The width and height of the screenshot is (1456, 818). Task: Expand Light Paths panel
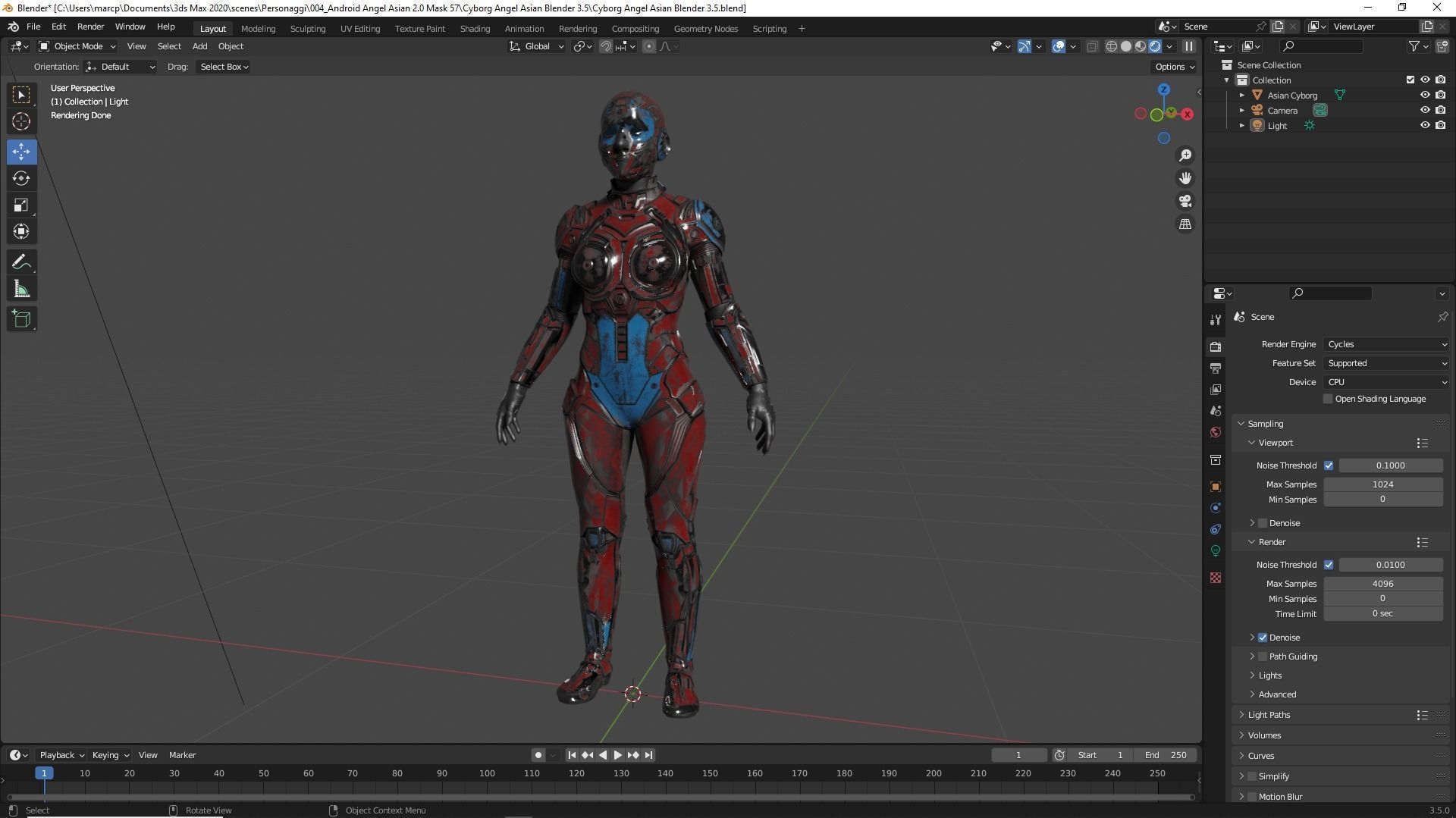pyautogui.click(x=1269, y=715)
